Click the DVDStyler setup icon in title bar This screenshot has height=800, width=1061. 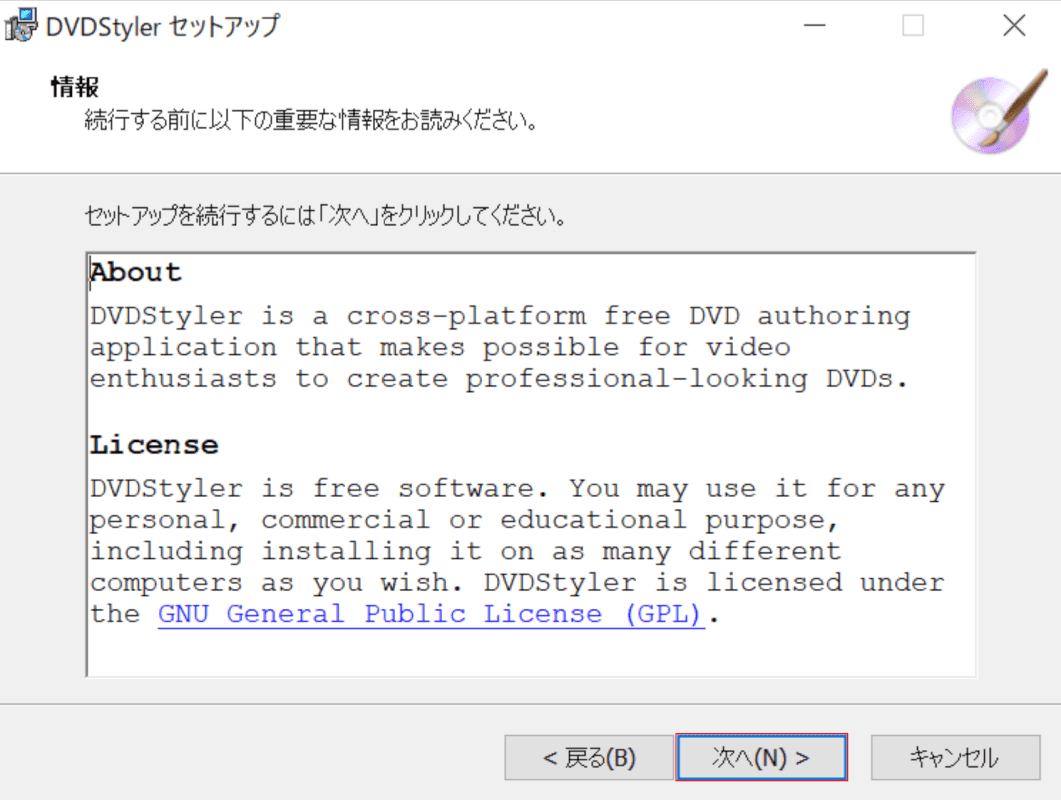(20, 26)
